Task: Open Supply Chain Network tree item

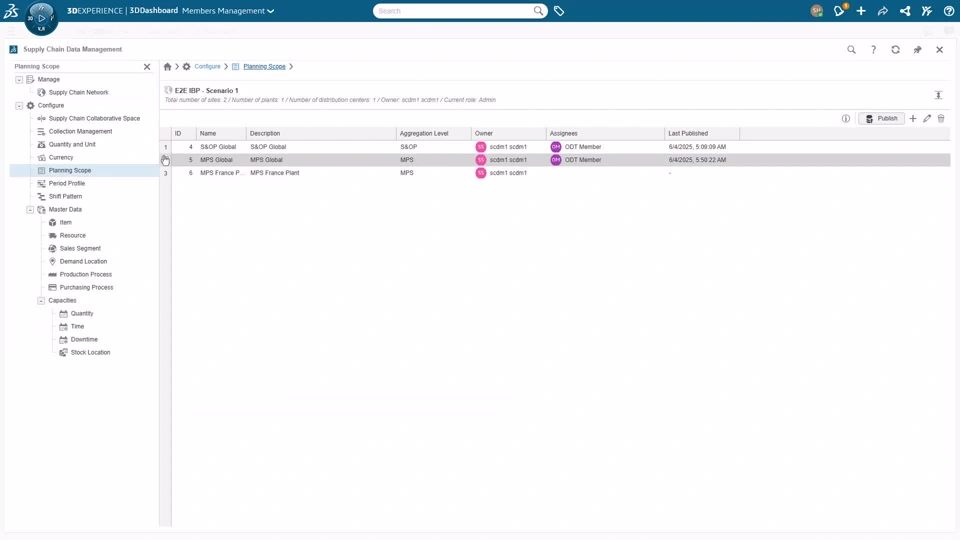Action: coord(78,92)
